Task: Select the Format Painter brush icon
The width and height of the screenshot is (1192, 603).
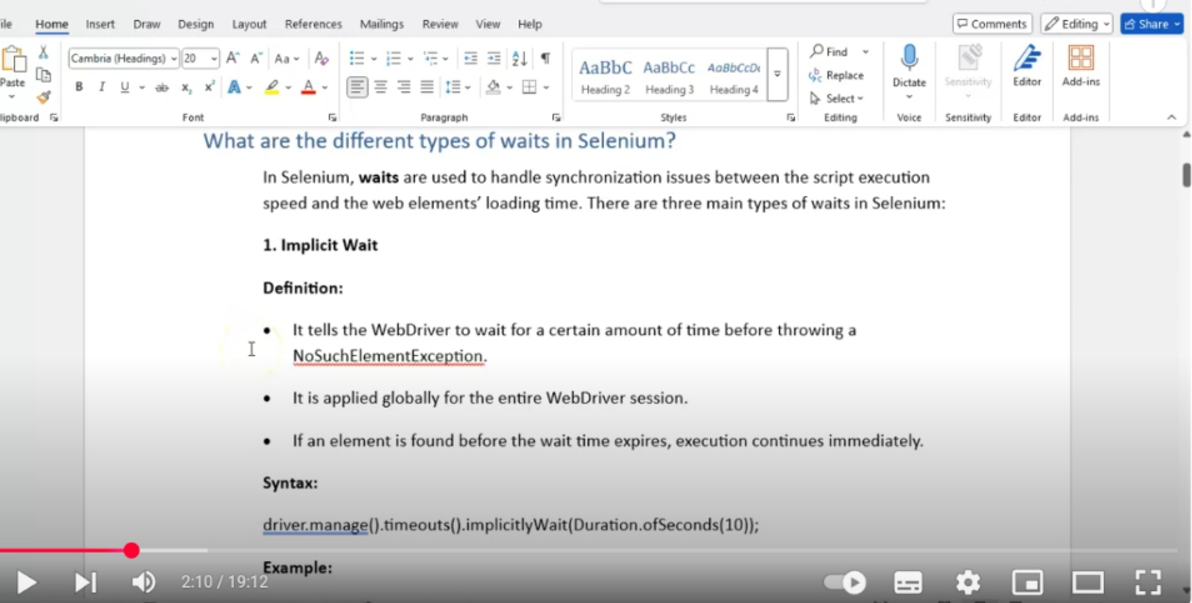Action: click(x=43, y=97)
